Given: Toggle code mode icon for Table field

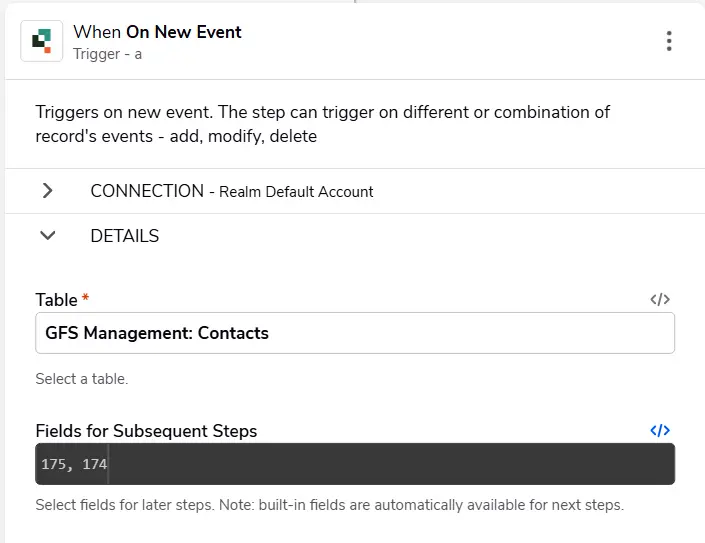Looking at the screenshot, I should [x=660, y=299].
